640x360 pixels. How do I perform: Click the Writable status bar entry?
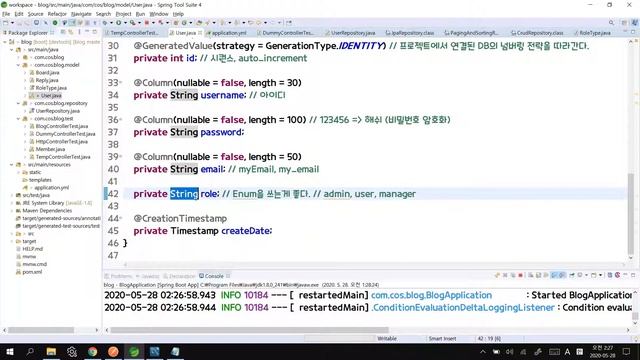(387, 338)
